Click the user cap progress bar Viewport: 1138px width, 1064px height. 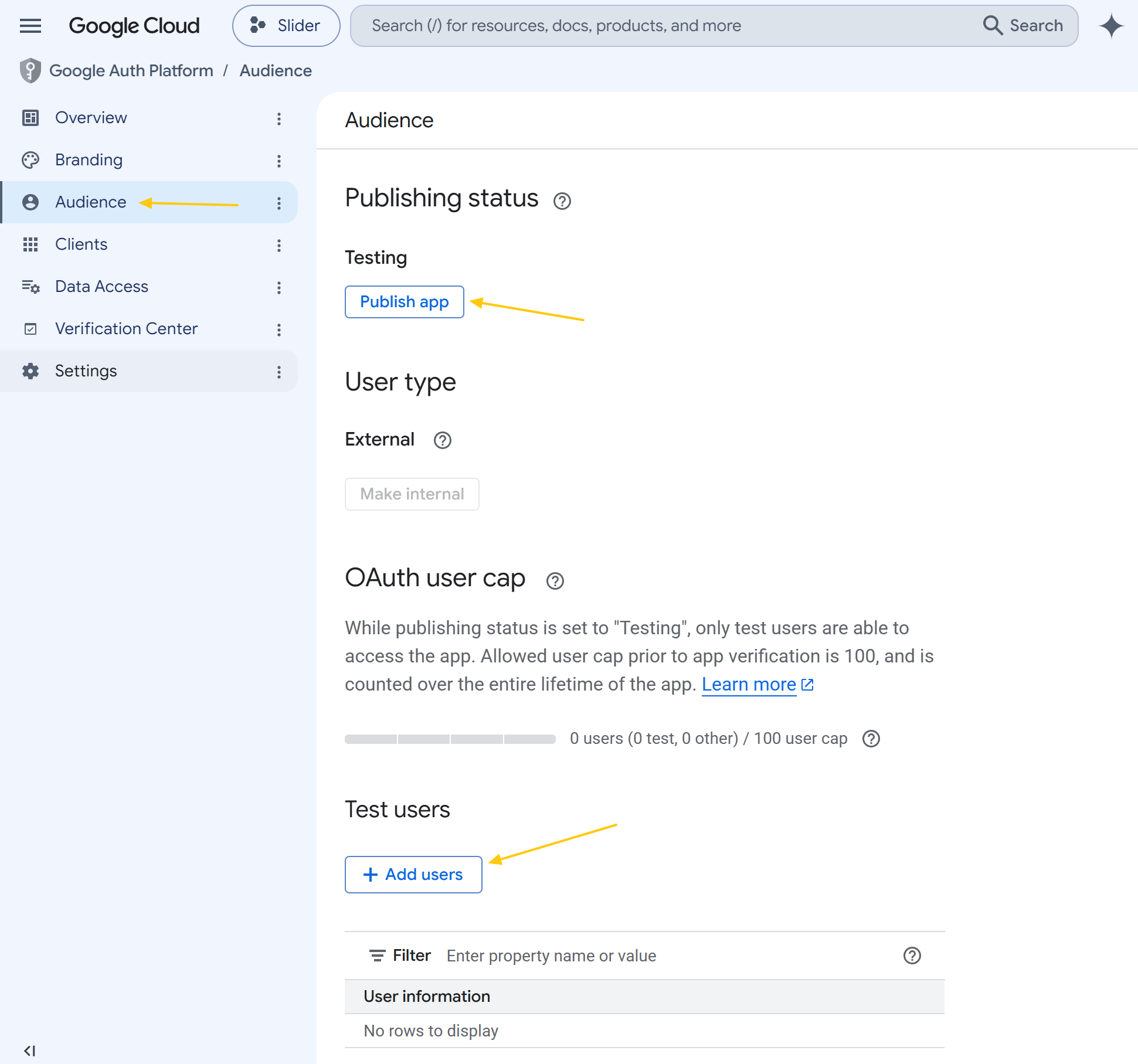450,739
